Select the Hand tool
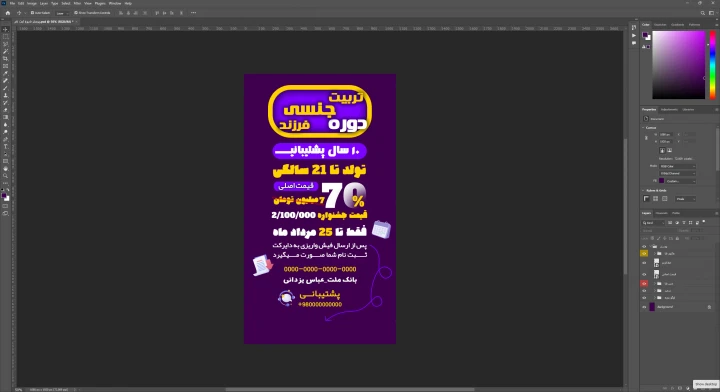Viewport: 720px width, 392px height. coord(6,168)
